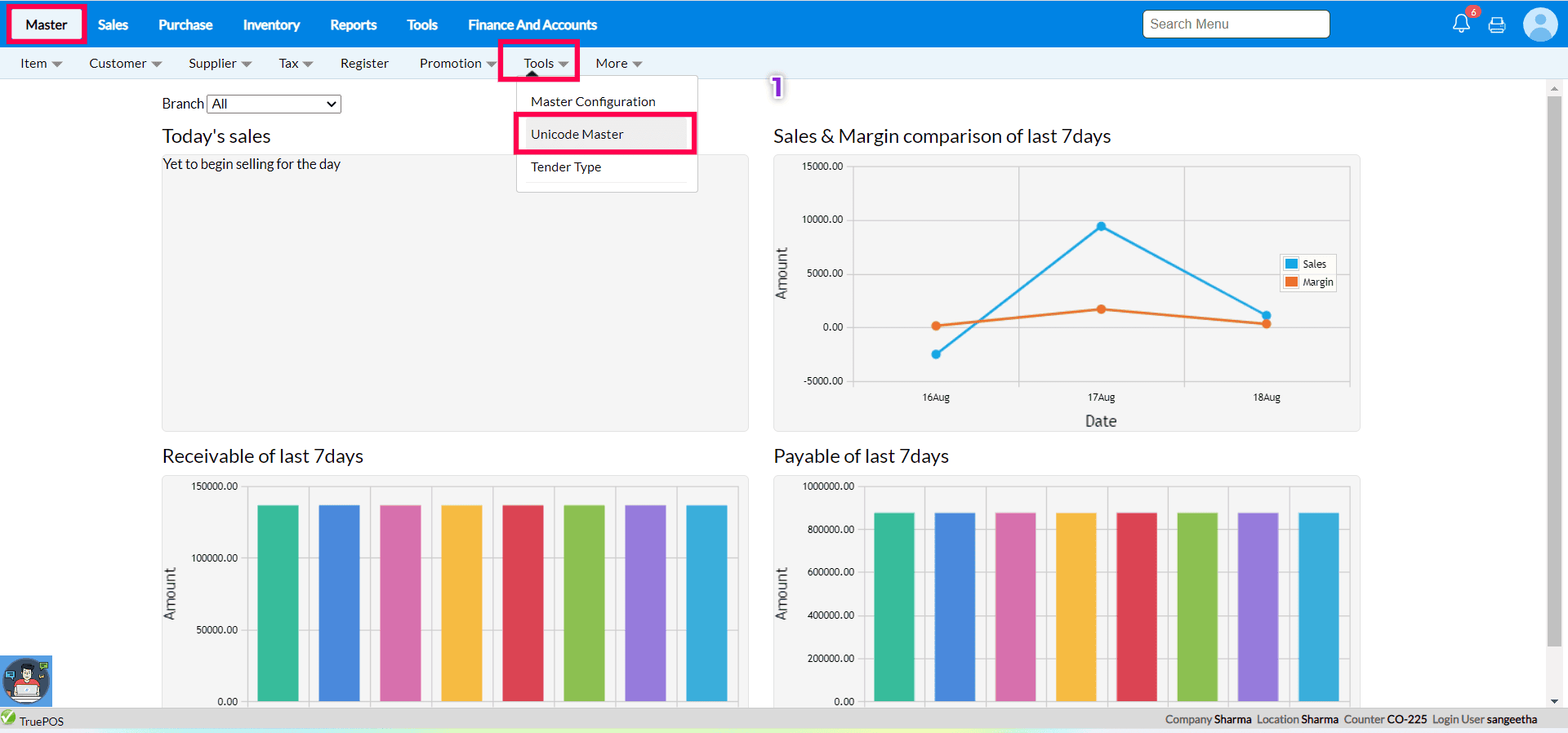The image size is (1568, 733).
Task: Expand the Branch dropdown
Action: (x=274, y=104)
